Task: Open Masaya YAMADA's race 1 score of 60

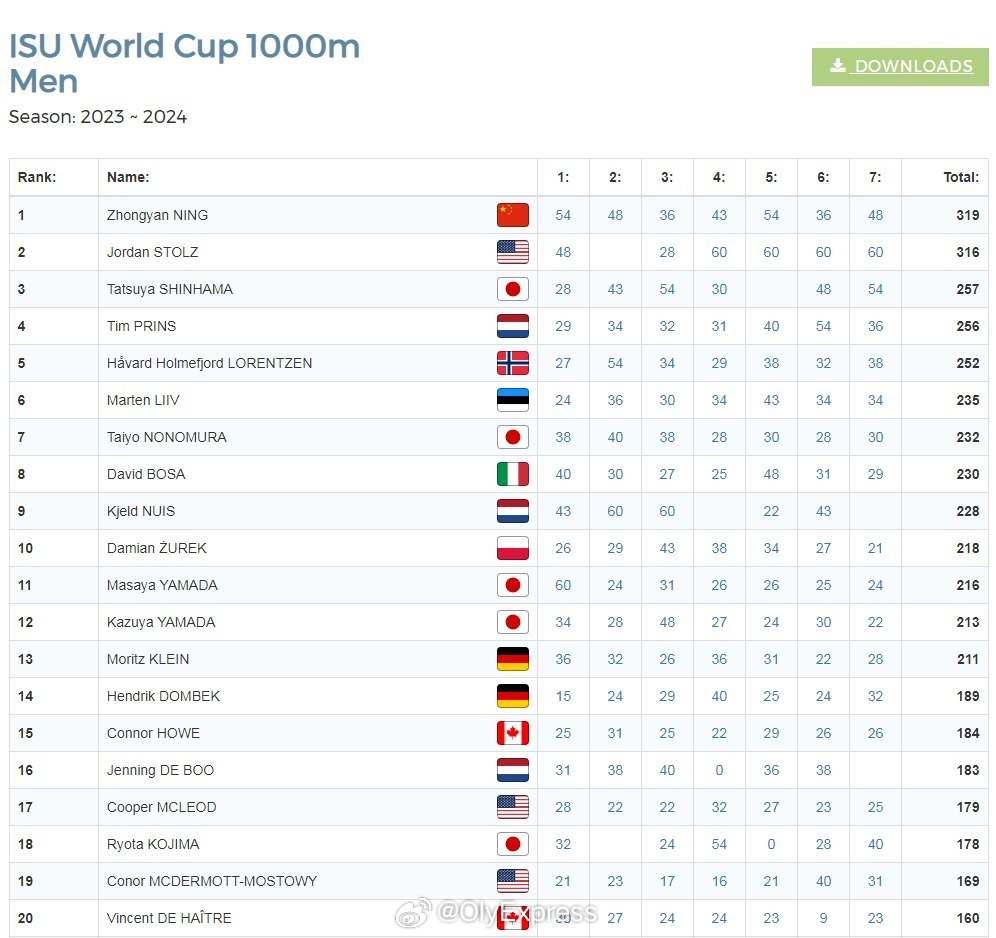Action: (563, 585)
